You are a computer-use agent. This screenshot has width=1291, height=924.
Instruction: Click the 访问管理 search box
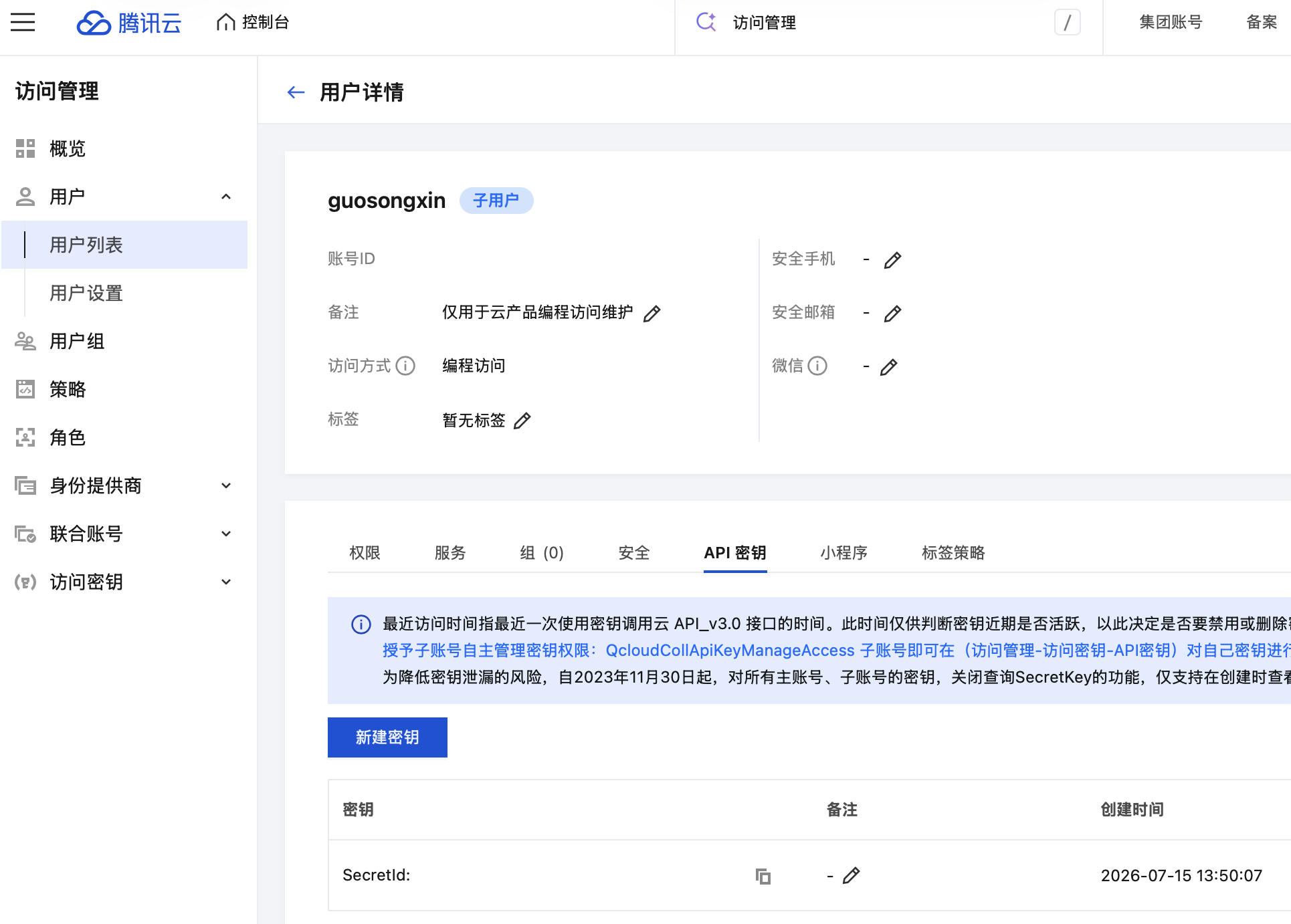pos(888,23)
